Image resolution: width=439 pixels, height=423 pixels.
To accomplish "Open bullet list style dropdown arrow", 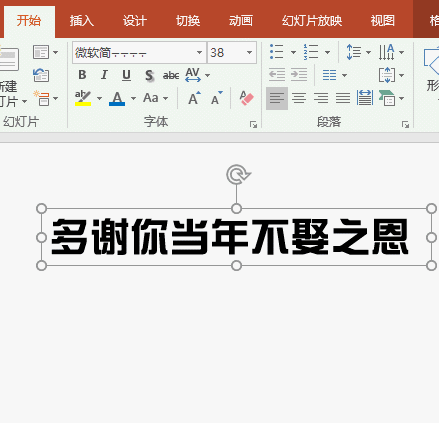I will [293, 52].
